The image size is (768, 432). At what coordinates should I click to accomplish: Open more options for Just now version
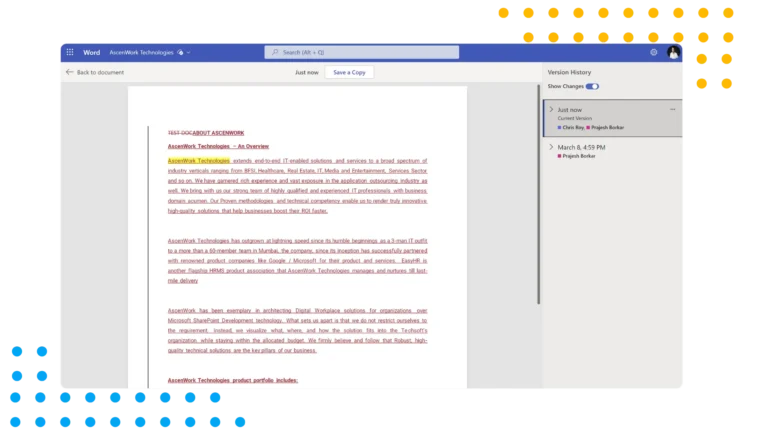click(x=672, y=110)
